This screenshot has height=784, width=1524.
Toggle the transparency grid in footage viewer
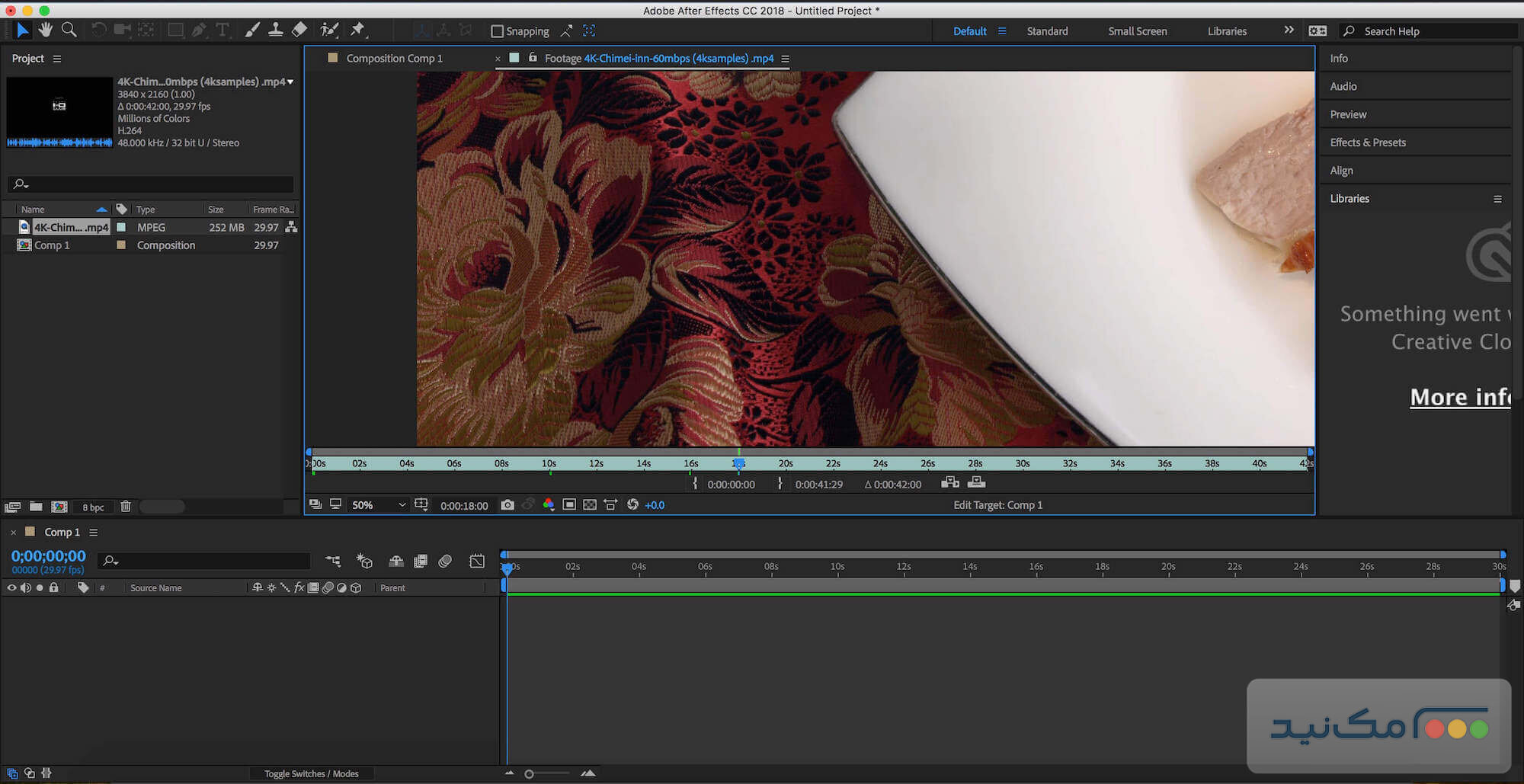(x=591, y=504)
